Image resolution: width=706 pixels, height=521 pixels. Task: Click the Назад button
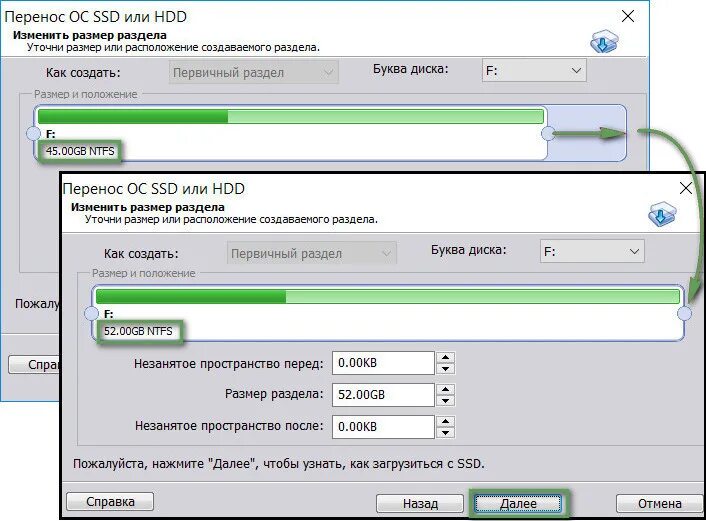click(420, 503)
